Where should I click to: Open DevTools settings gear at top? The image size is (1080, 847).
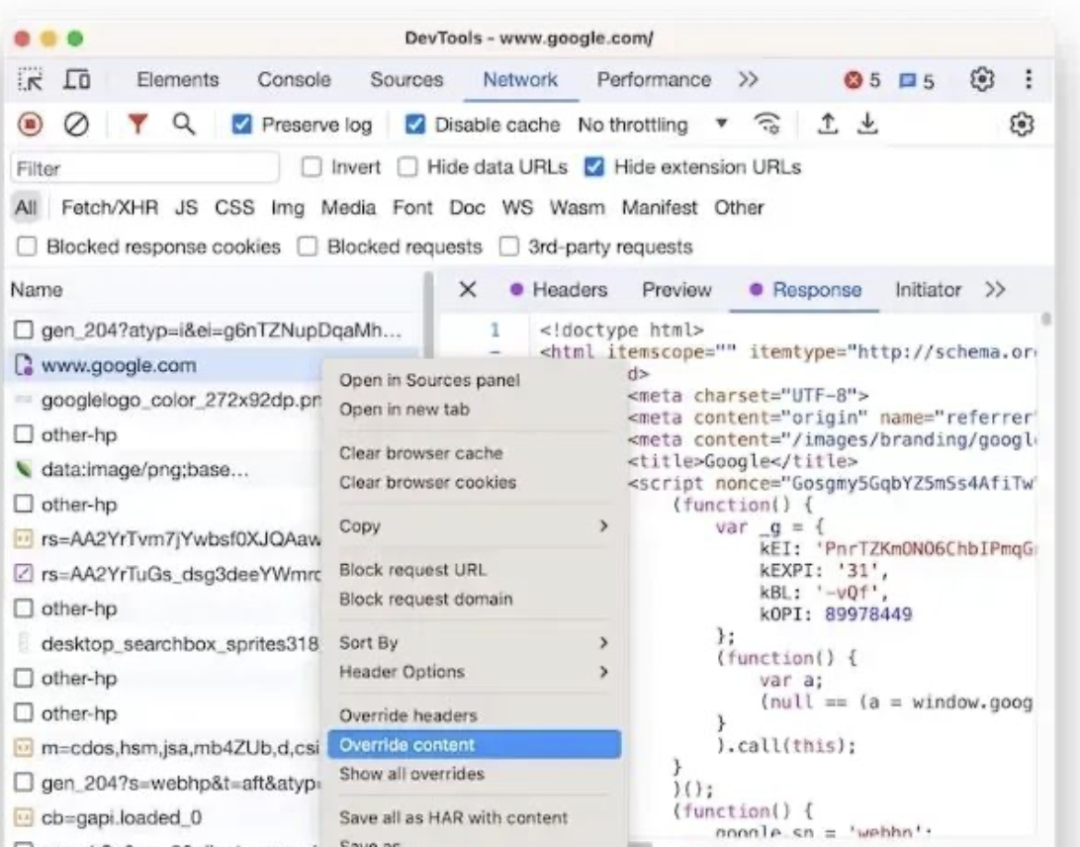(982, 80)
